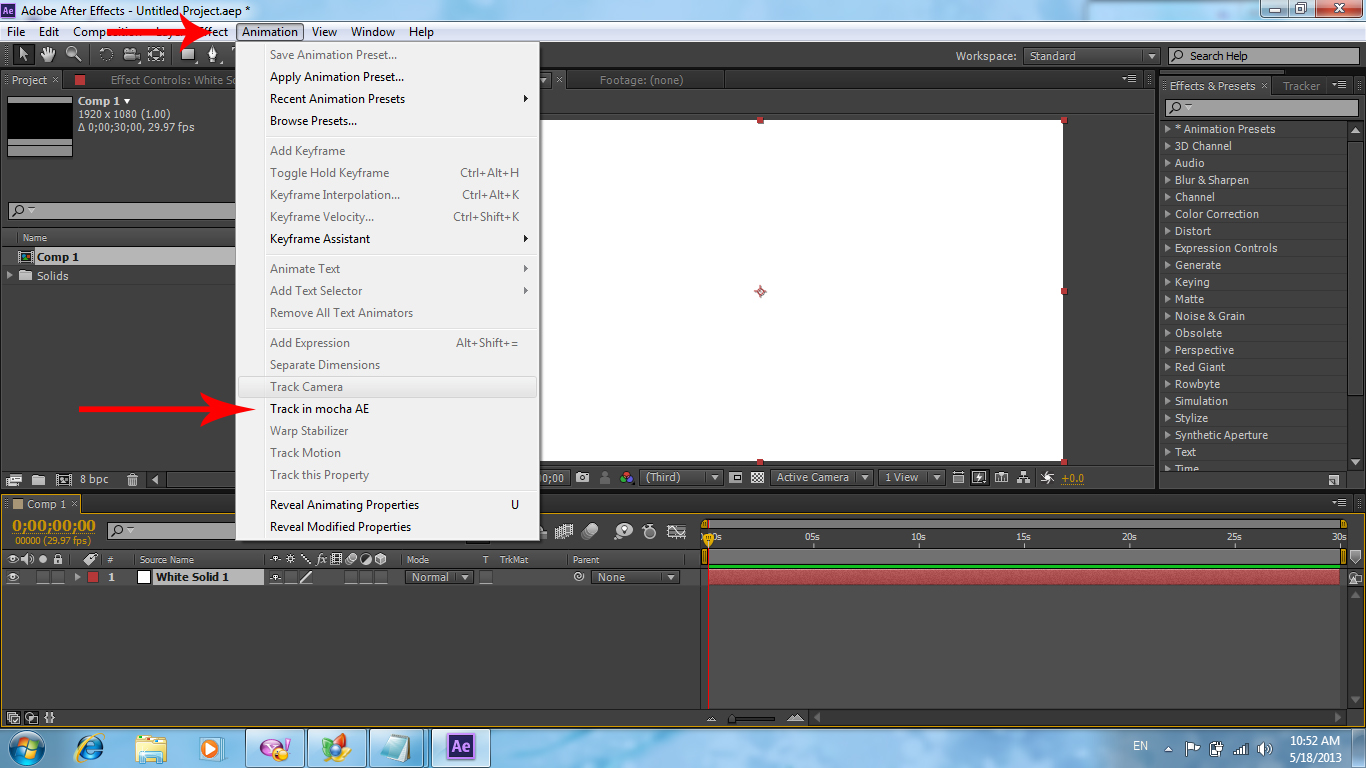Click the 8 bpc color depth button
Viewport: 1366px width, 768px height.
tap(94, 479)
